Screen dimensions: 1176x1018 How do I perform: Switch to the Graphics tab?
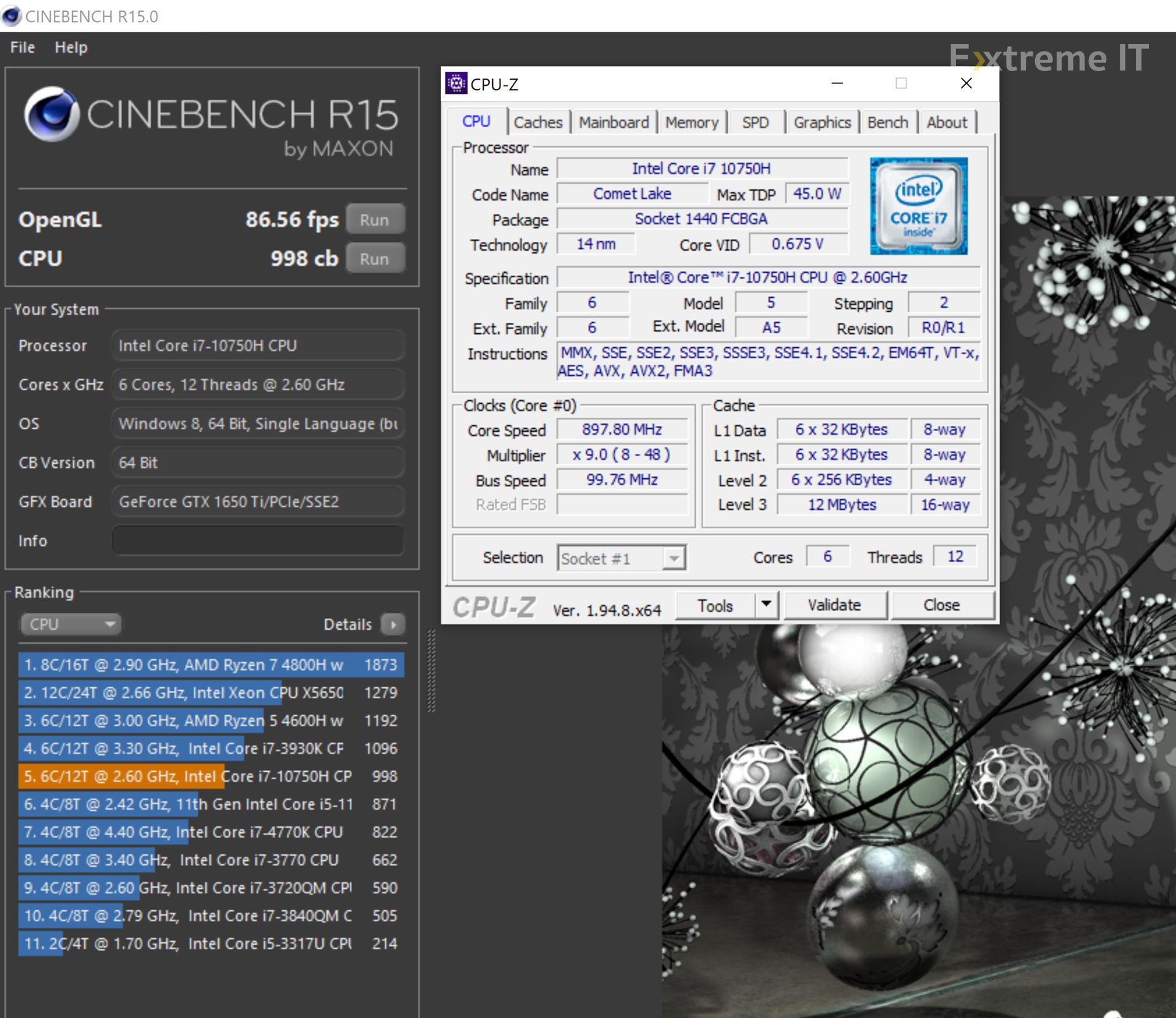822,123
